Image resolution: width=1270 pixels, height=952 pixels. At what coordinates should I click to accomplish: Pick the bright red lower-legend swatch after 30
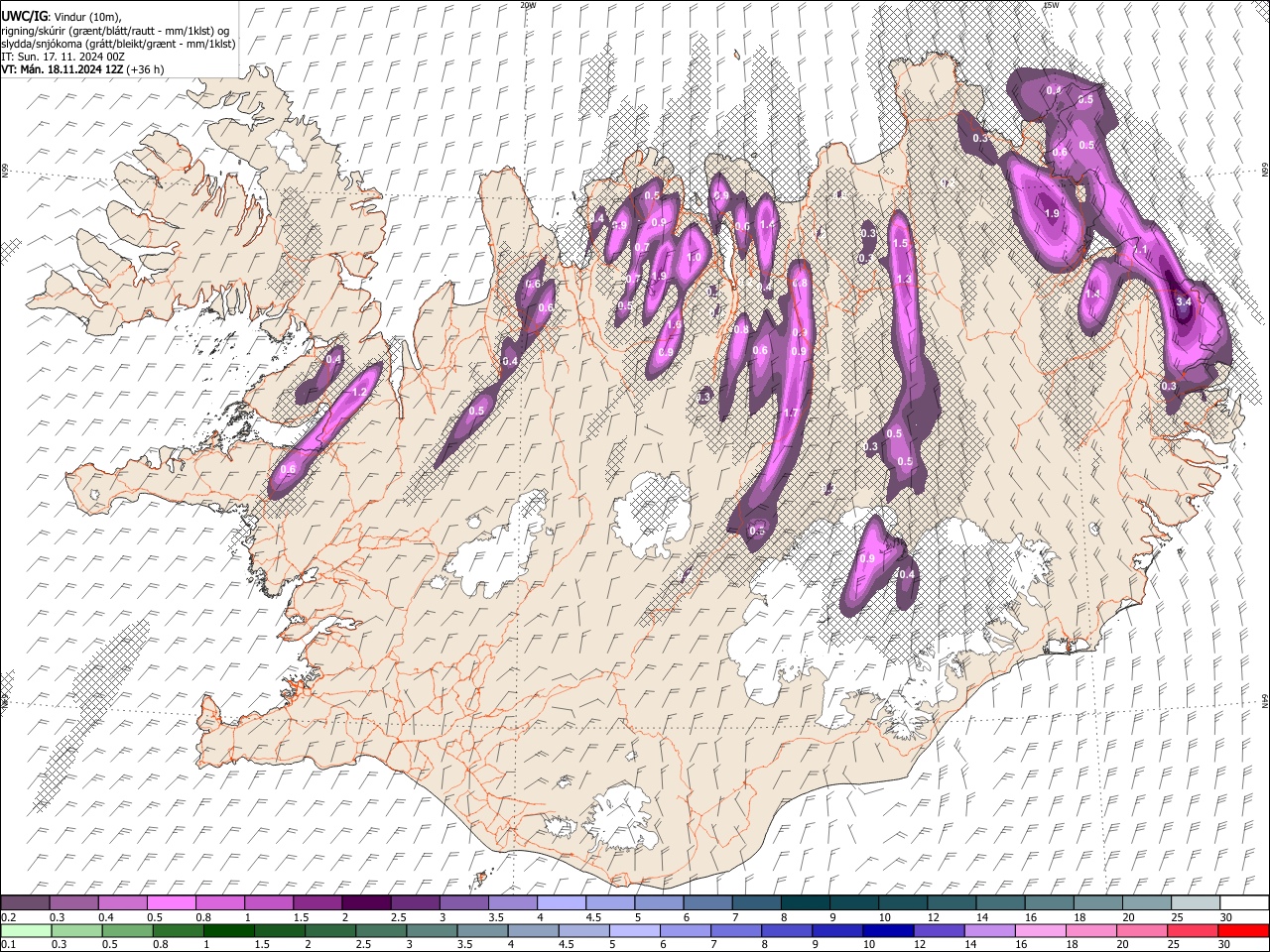tap(1243, 930)
